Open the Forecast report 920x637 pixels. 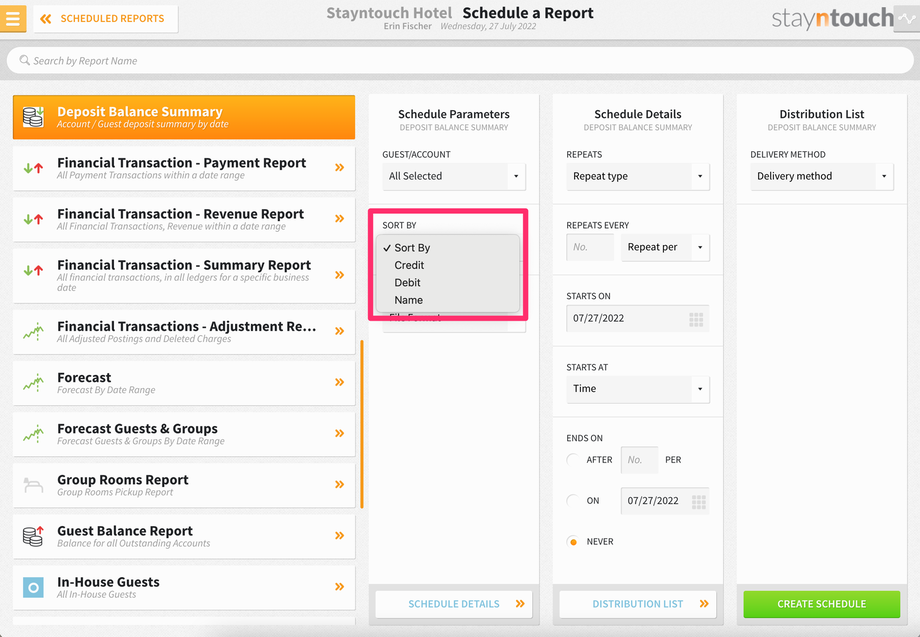click(184, 383)
